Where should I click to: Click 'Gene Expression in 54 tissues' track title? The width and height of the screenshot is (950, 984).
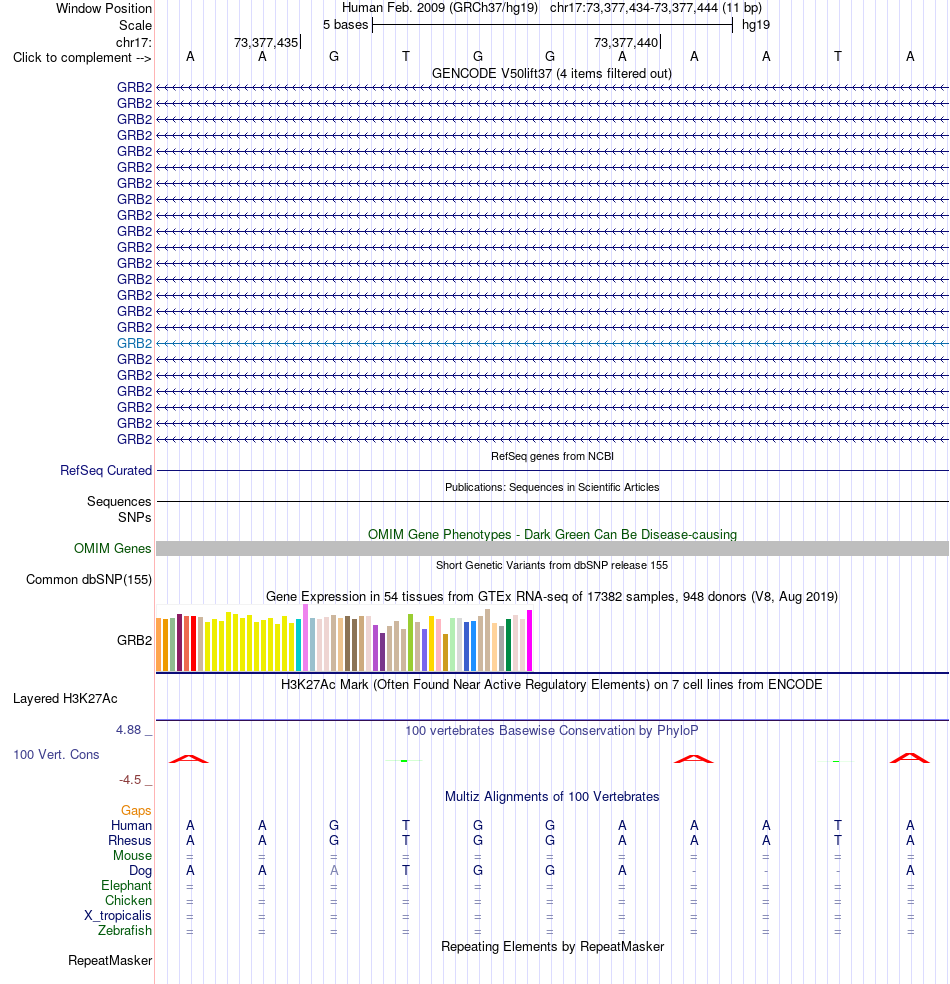click(552, 596)
